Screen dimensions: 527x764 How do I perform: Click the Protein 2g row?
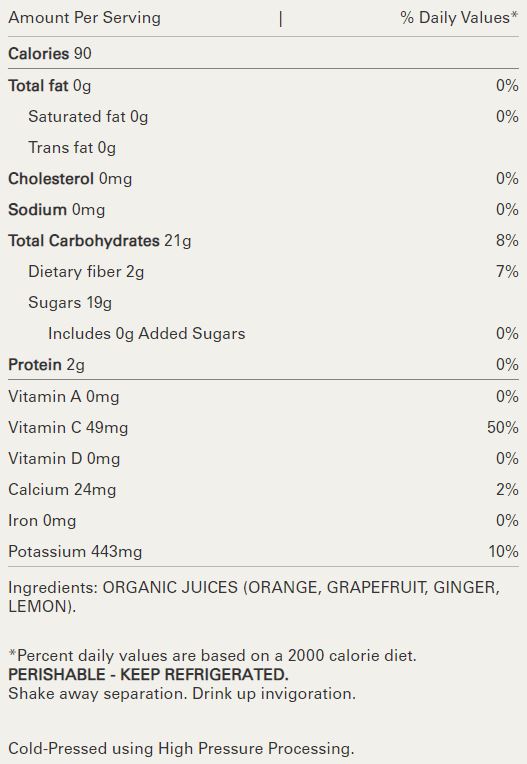point(263,364)
